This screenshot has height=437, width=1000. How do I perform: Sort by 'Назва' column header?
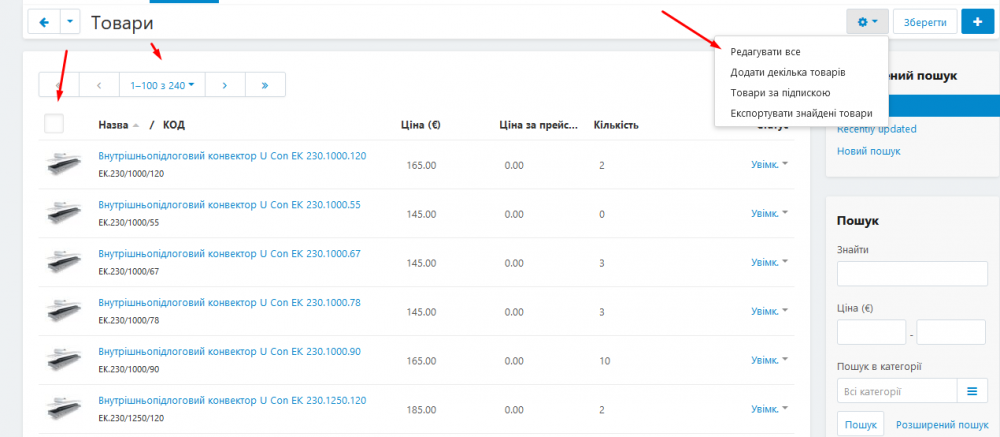(x=113, y=125)
